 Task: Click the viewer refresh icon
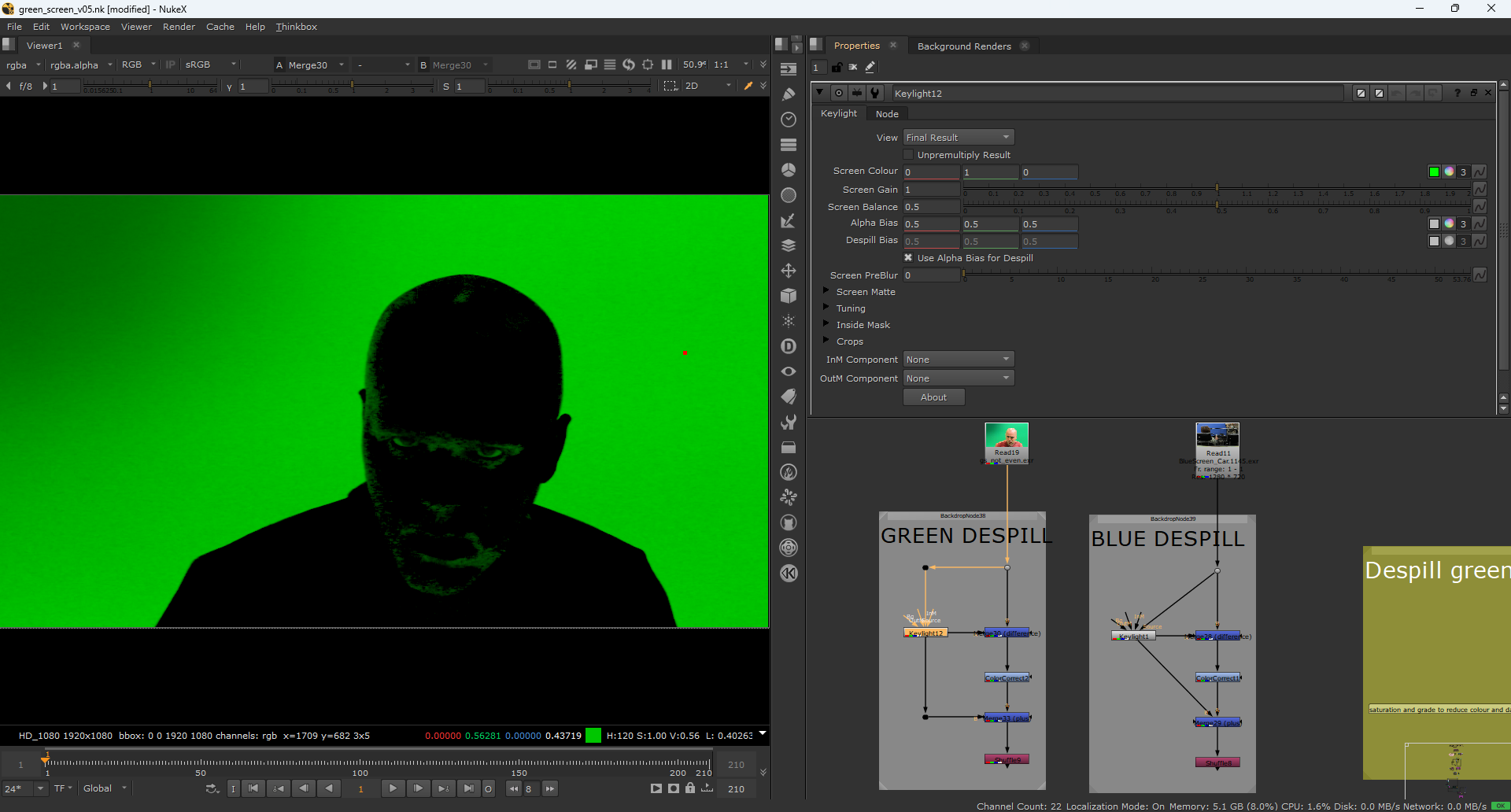click(628, 65)
